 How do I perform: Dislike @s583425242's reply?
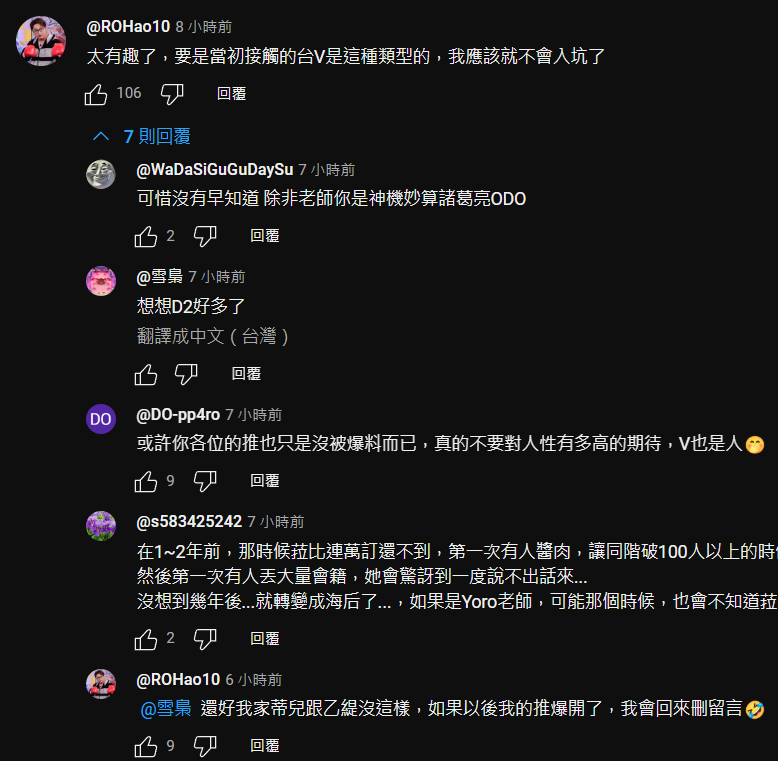(x=205, y=639)
